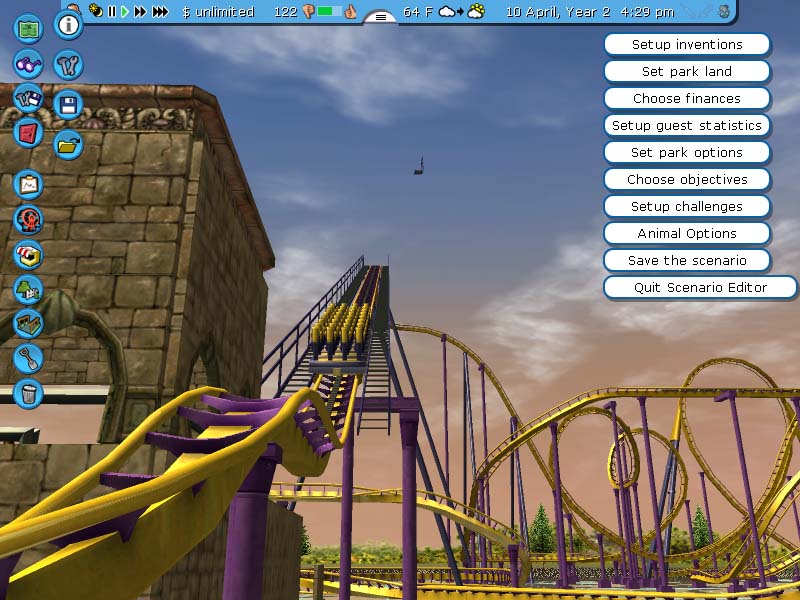Click the floppy disk save icon
The width and height of the screenshot is (800, 600).
click(68, 105)
